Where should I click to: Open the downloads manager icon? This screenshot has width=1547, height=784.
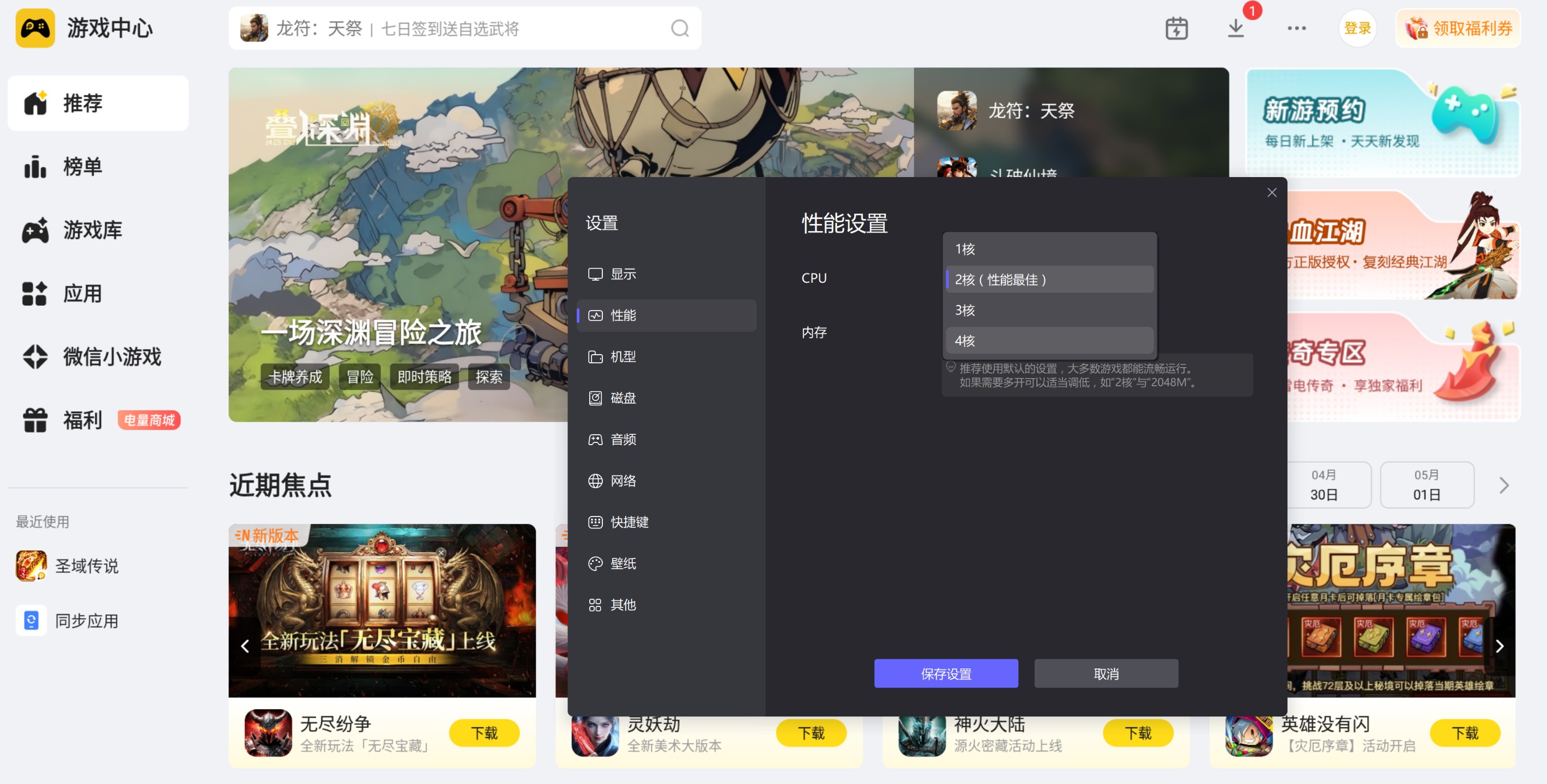(1235, 28)
